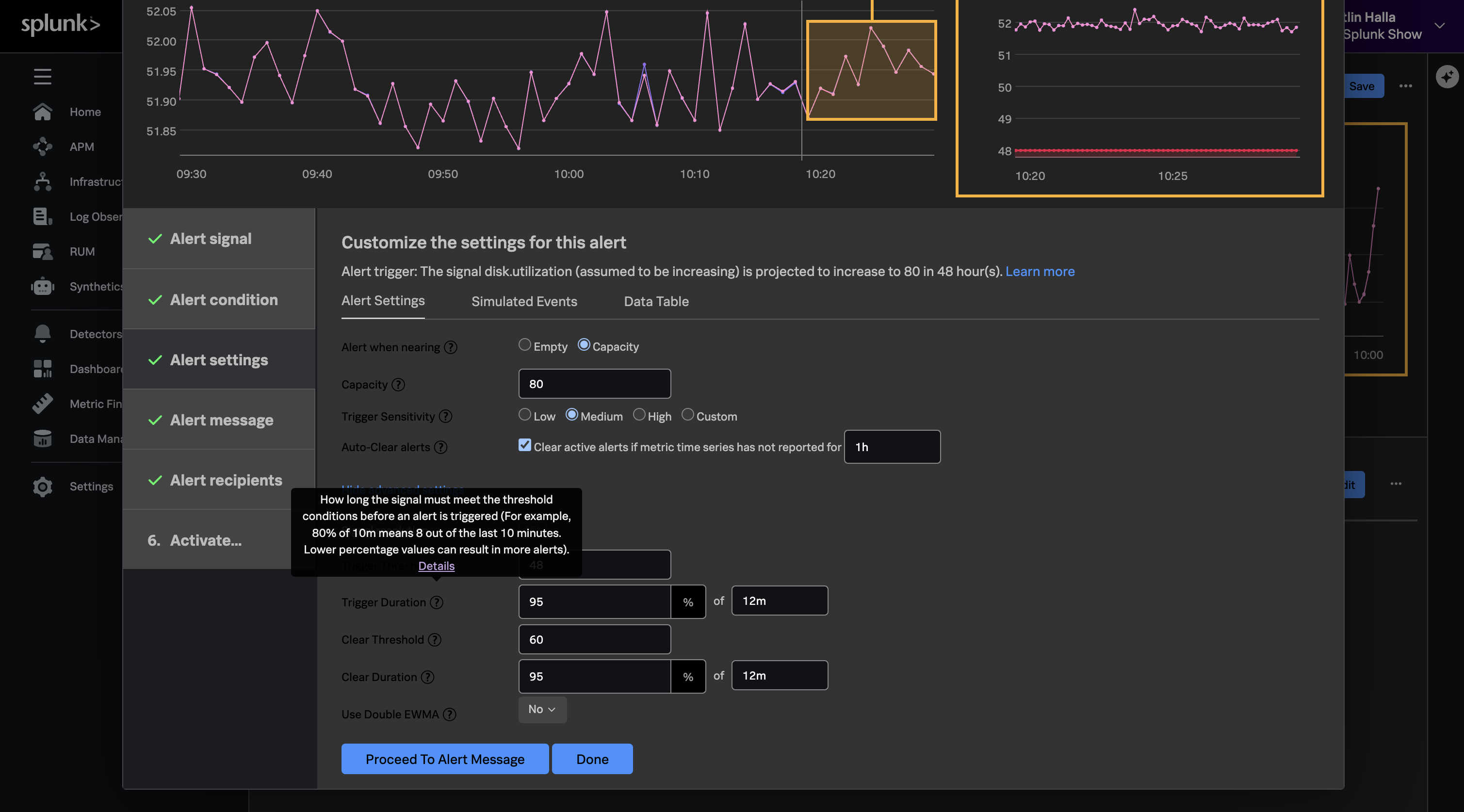Open the Learn more link

pyautogui.click(x=1040, y=272)
